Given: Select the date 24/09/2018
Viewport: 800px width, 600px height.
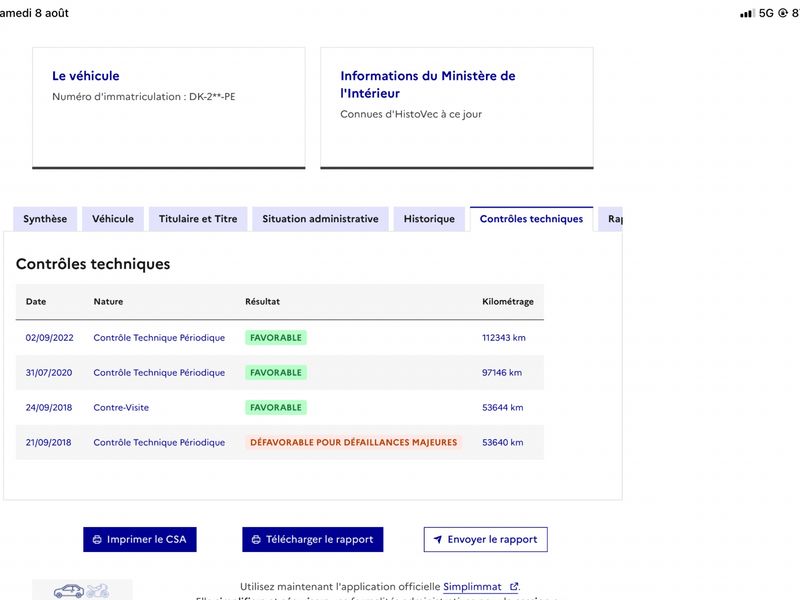Looking at the screenshot, I should pyautogui.click(x=49, y=408).
